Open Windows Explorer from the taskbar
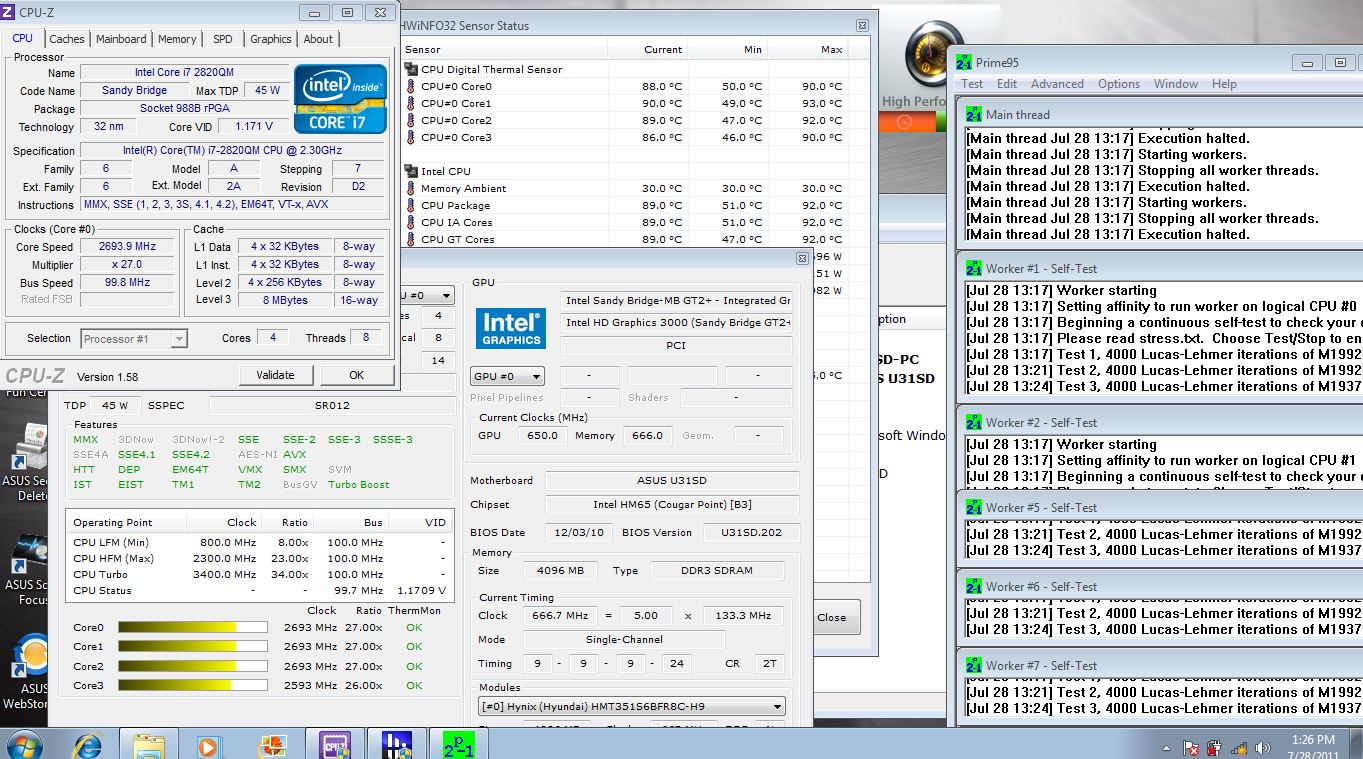 click(x=149, y=745)
